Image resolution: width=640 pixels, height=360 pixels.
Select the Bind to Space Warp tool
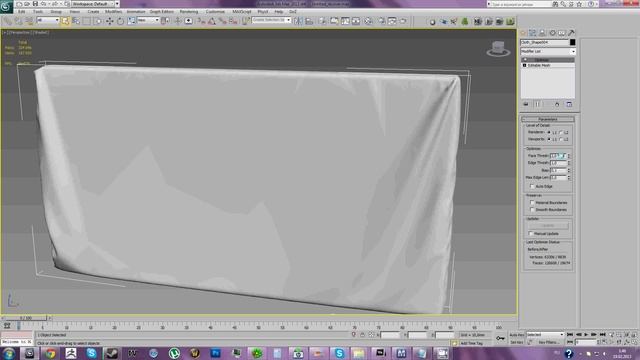pos(29,21)
